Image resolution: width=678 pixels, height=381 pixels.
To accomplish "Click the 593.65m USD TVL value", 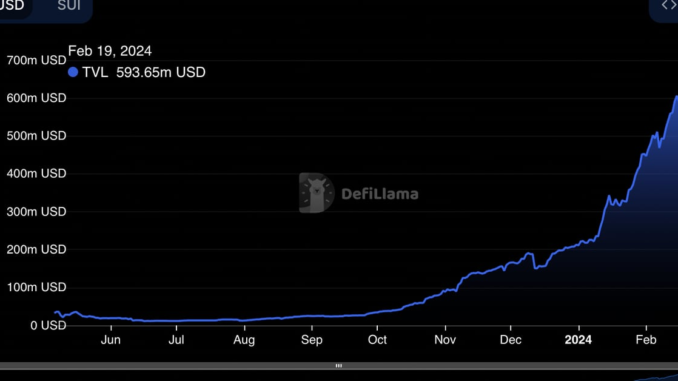I will pos(161,72).
